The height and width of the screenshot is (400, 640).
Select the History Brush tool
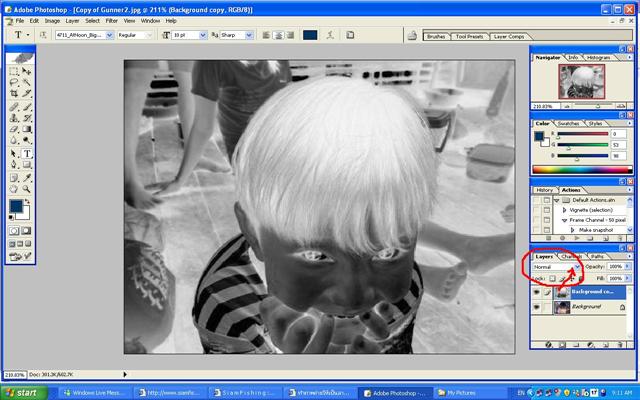tap(27, 118)
